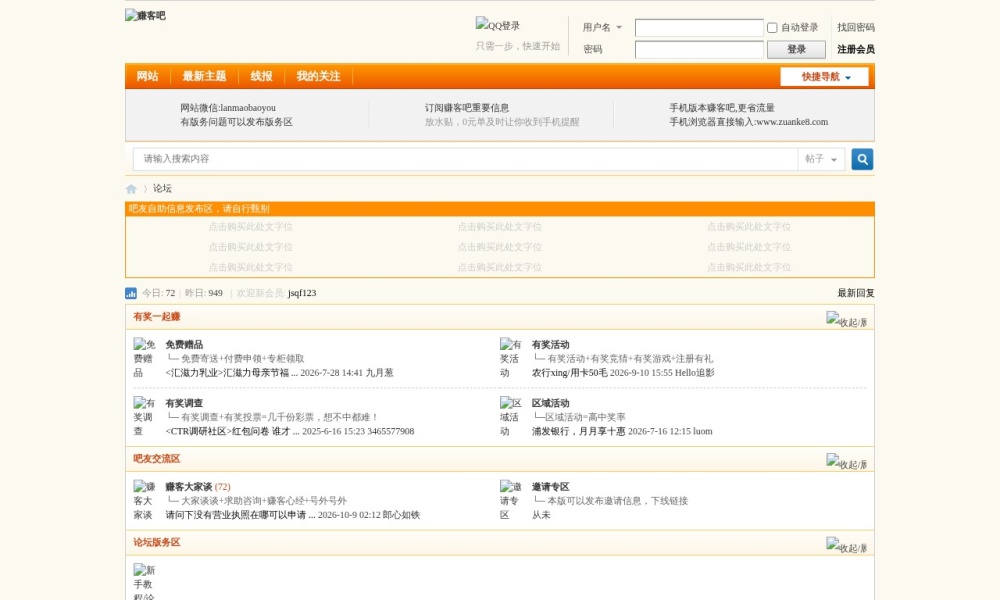Focus the username input field
Screen dimensions: 1000x600
click(x=699, y=27)
